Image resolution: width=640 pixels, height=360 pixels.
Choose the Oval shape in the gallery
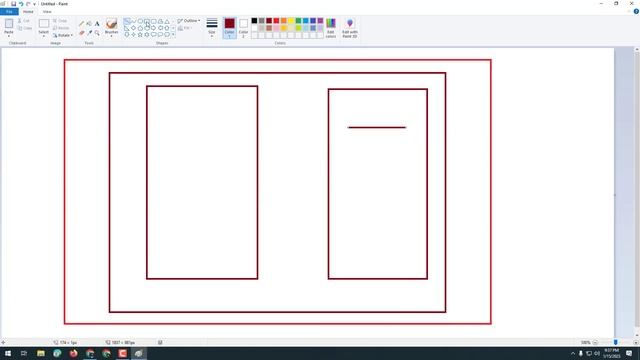pos(140,21)
